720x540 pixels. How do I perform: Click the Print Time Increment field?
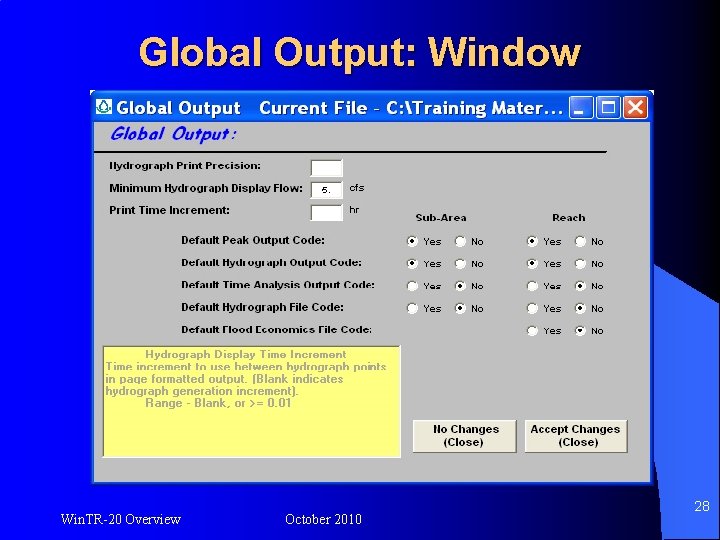pyautogui.click(x=326, y=213)
